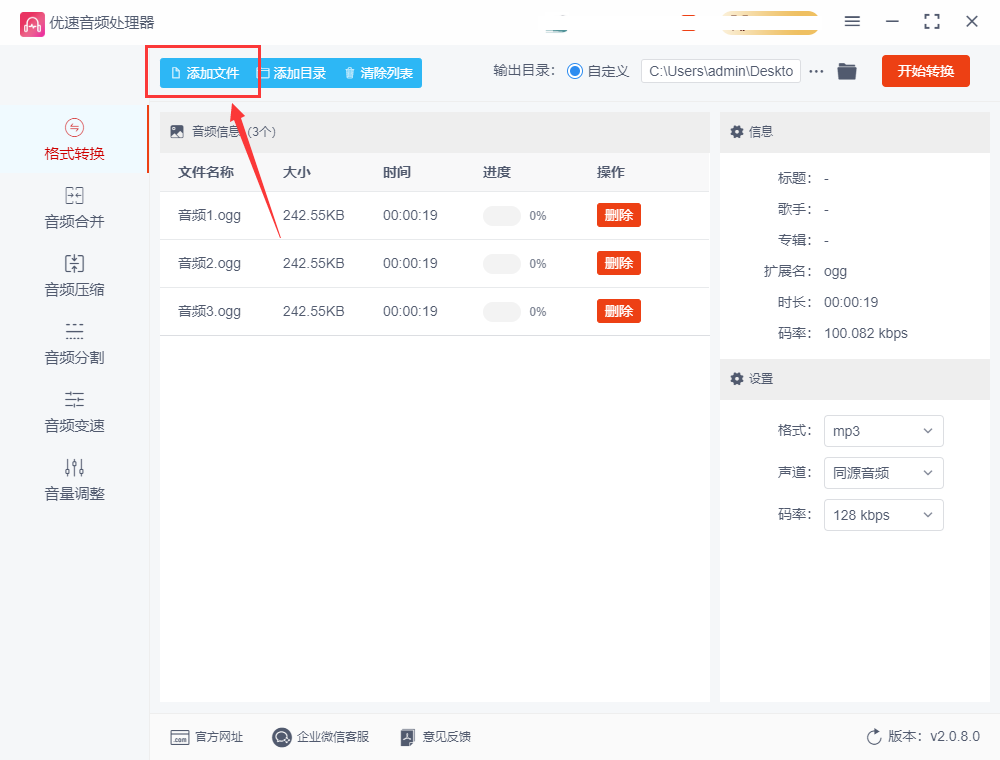The width and height of the screenshot is (1000, 760).
Task: Open the 声道 同源音频 channel dropdown
Action: [x=883, y=473]
